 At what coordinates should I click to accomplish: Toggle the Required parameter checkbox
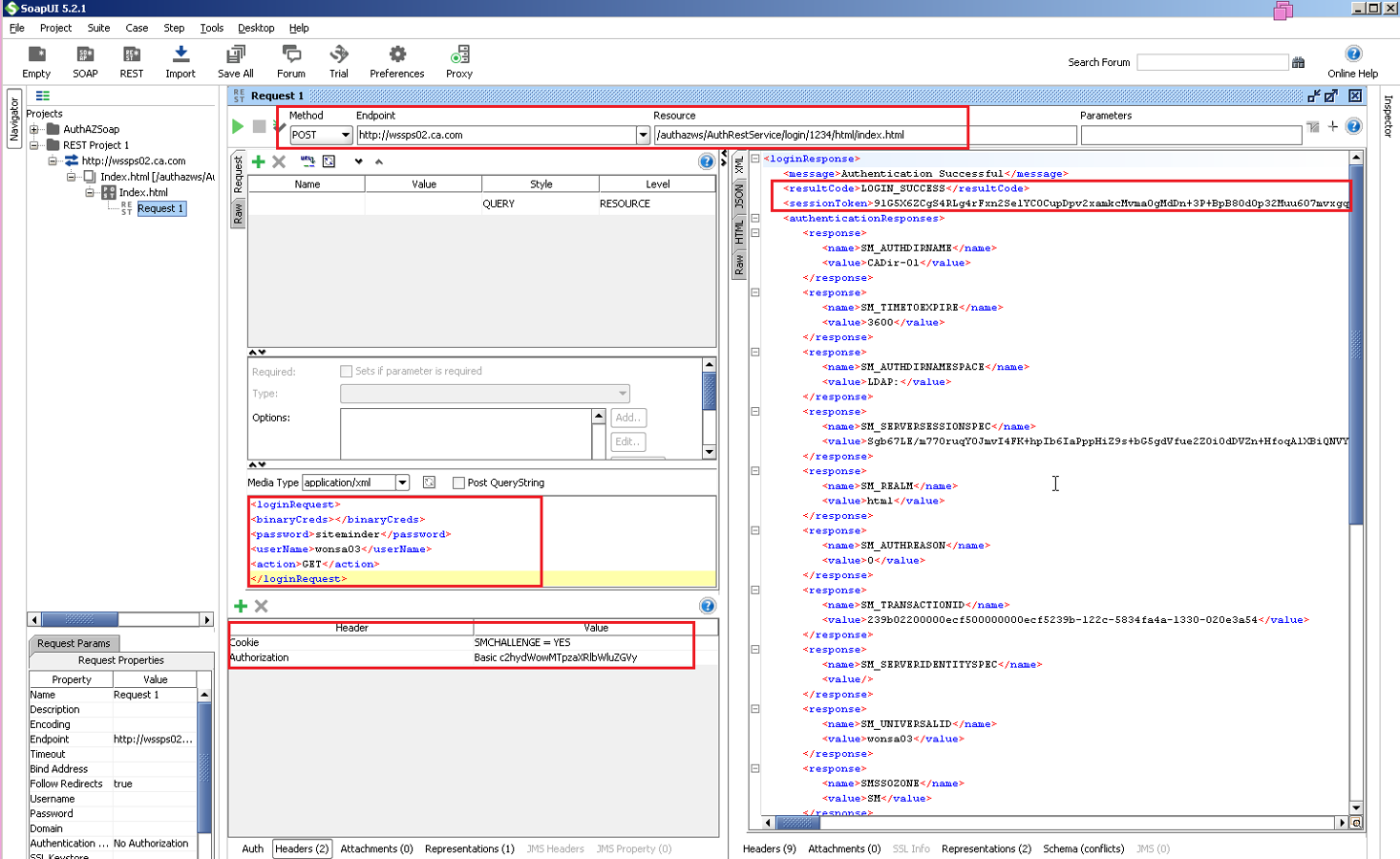tap(346, 371)
